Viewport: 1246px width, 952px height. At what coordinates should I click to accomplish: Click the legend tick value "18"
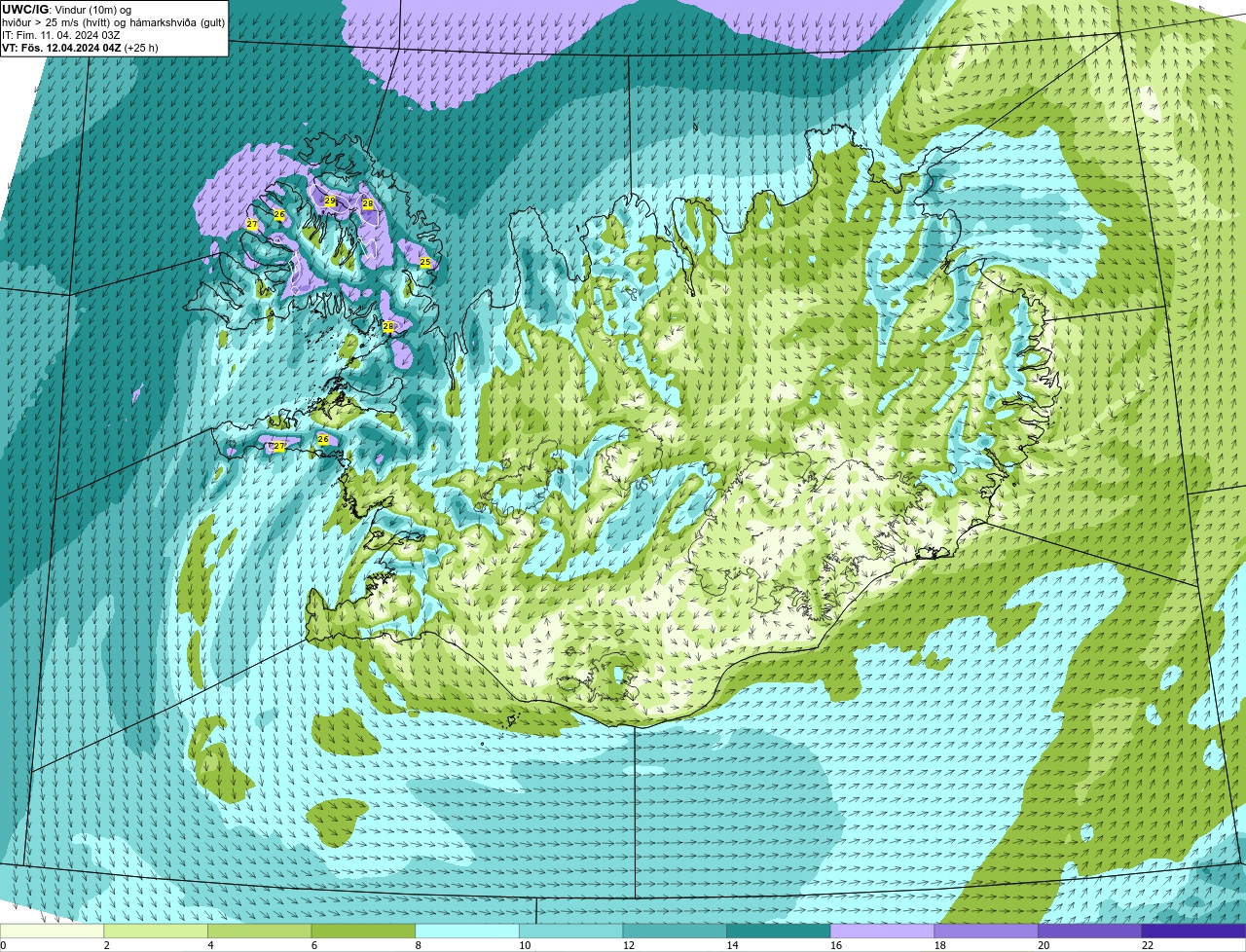click(x=940, y=945)
